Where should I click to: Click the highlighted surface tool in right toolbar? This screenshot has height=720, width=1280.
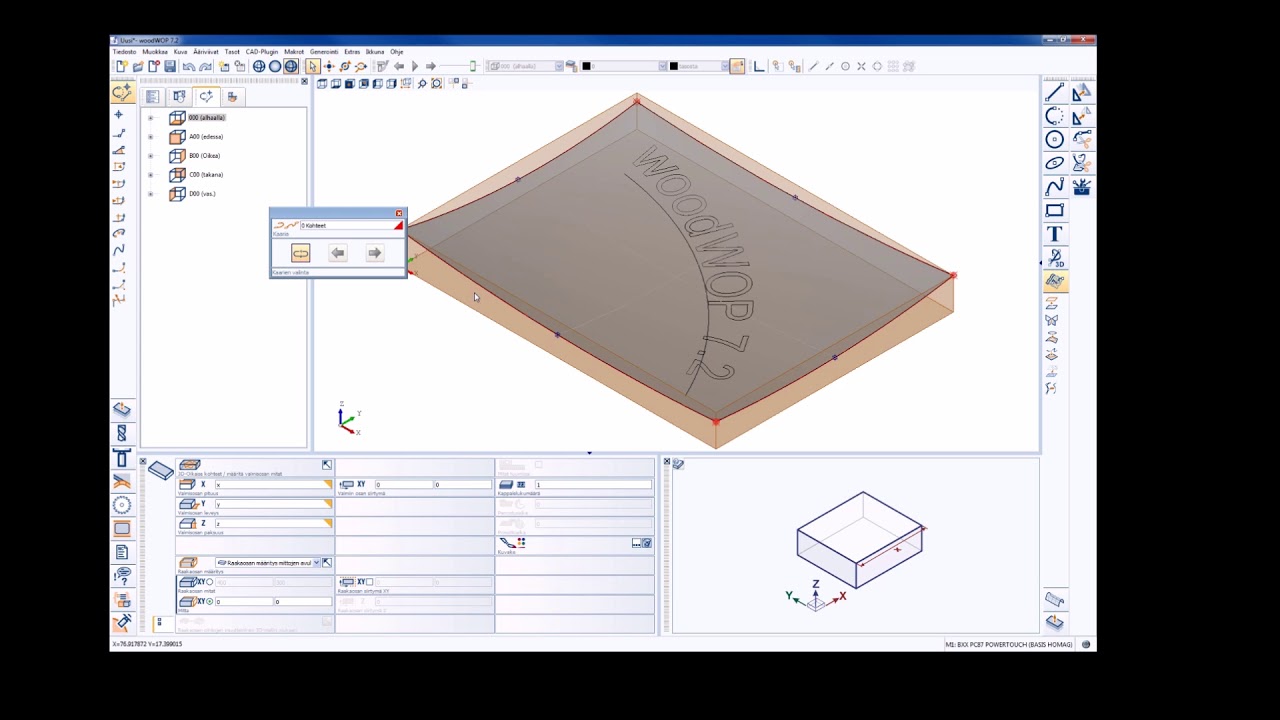(x=1054, y=281)
